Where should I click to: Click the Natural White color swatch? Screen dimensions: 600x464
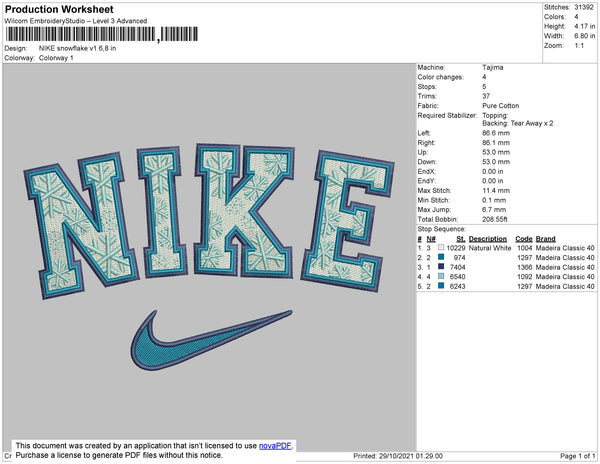441,247
